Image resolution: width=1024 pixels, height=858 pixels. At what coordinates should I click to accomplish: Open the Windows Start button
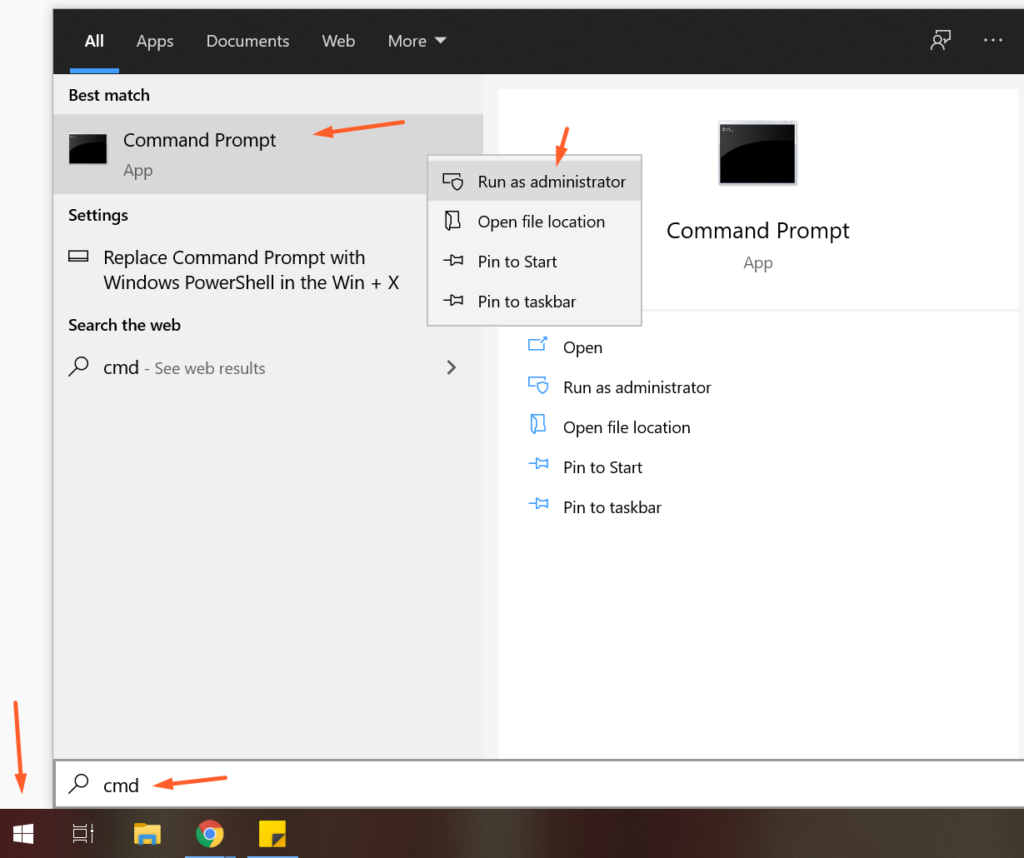tap(23, 834)
